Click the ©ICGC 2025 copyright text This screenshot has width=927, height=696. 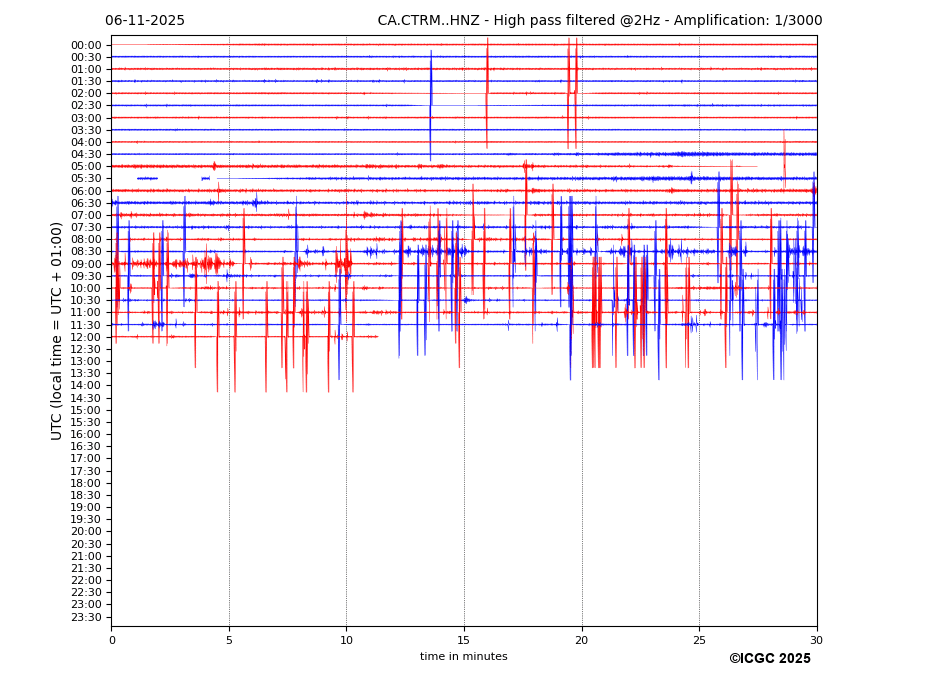[x=769, y=659]
